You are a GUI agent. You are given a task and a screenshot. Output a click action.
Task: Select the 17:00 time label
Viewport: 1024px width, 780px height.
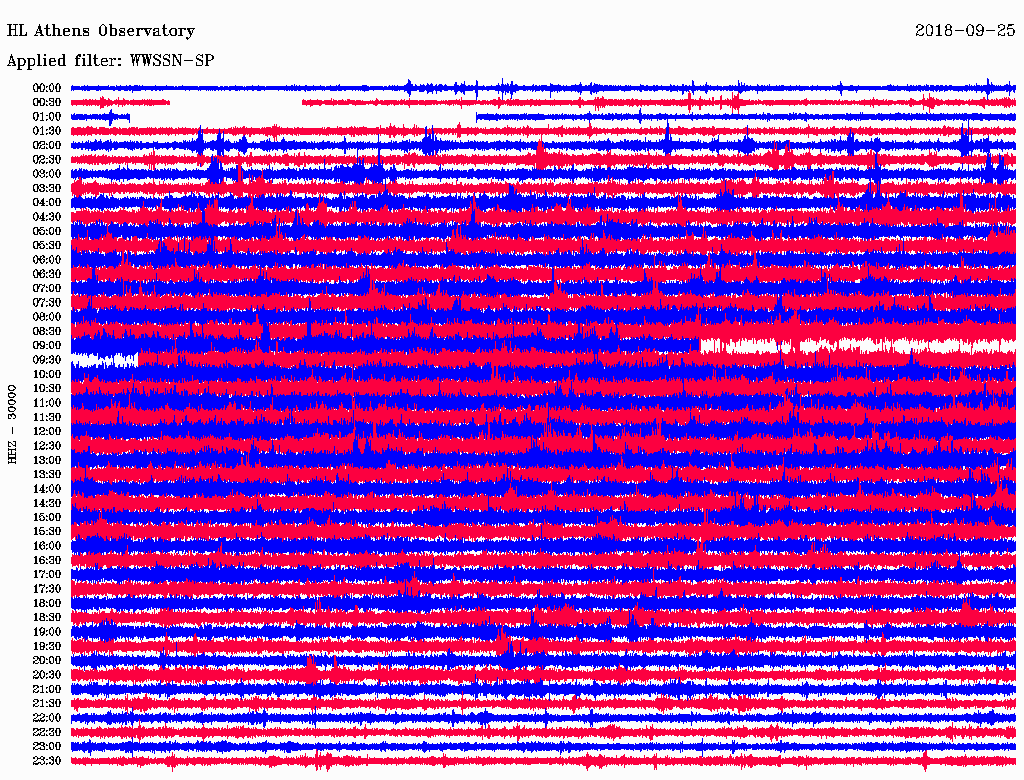(47, 575)
